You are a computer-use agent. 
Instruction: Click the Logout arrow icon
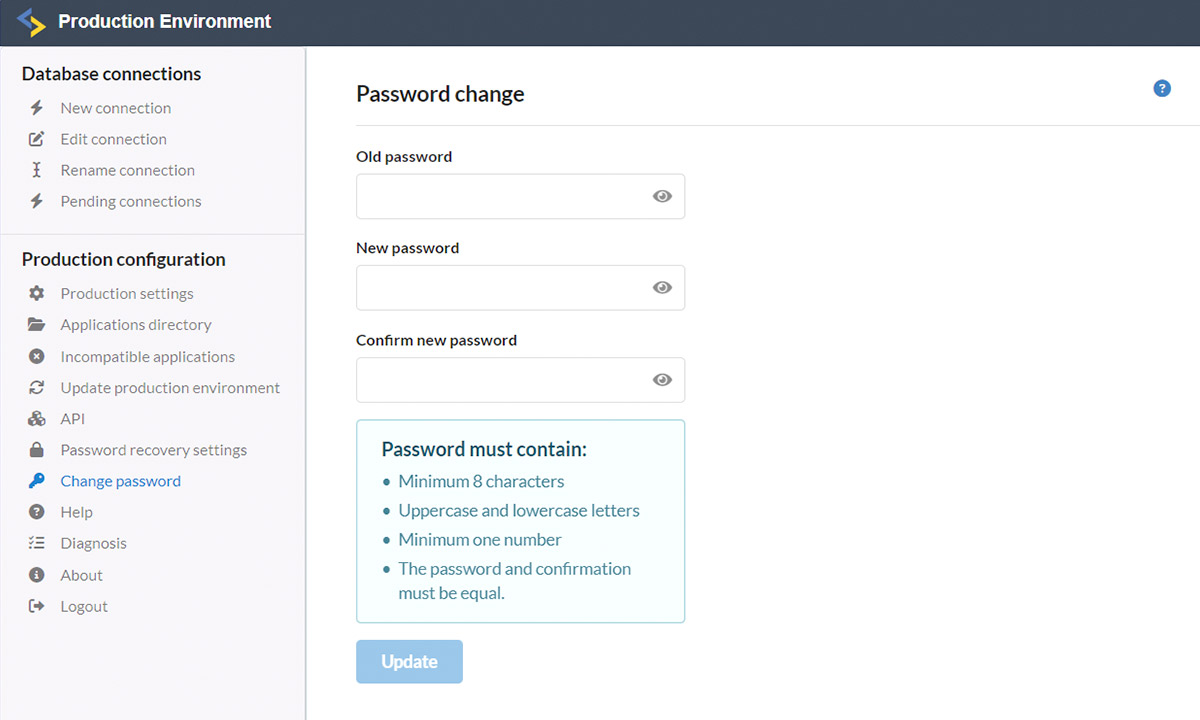pyautogui.click(x=37, y=606)
